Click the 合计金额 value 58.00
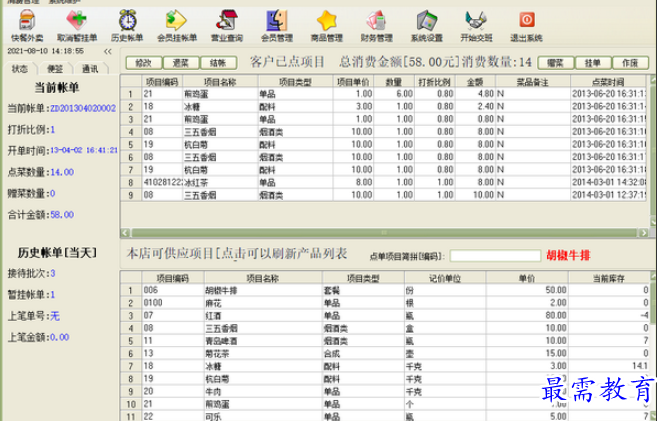The width and height of the screenshot is (663, 421). coord(62,215)
